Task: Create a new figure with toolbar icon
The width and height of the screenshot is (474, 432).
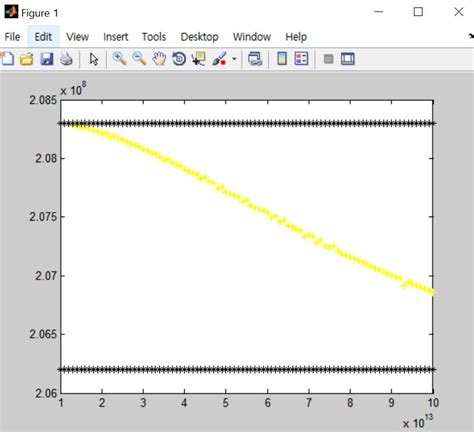Action: 7,59
